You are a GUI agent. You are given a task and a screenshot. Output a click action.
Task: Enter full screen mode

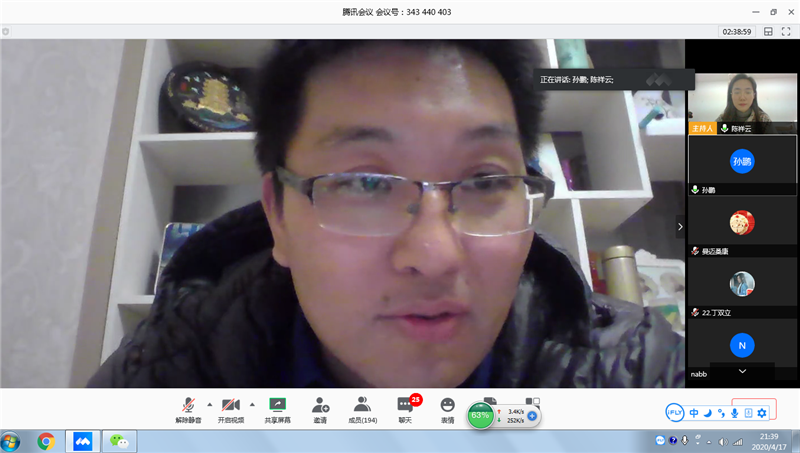[x=787, y=31]
